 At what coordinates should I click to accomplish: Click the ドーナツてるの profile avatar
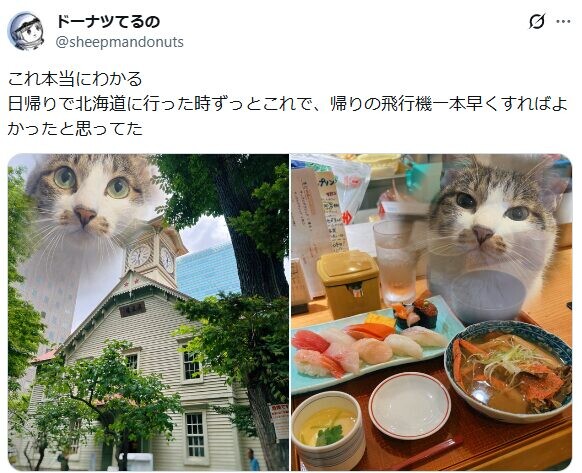(26, 31)
